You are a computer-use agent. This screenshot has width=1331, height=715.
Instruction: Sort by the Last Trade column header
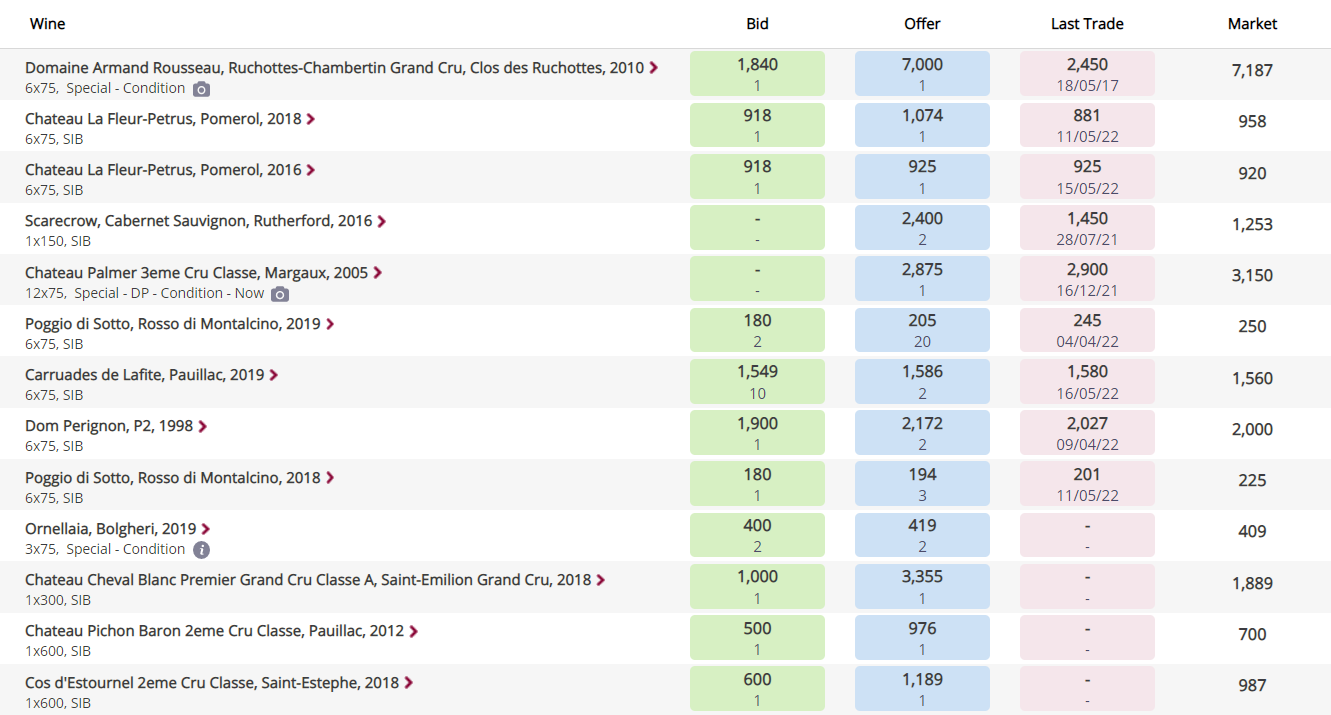1087,23
